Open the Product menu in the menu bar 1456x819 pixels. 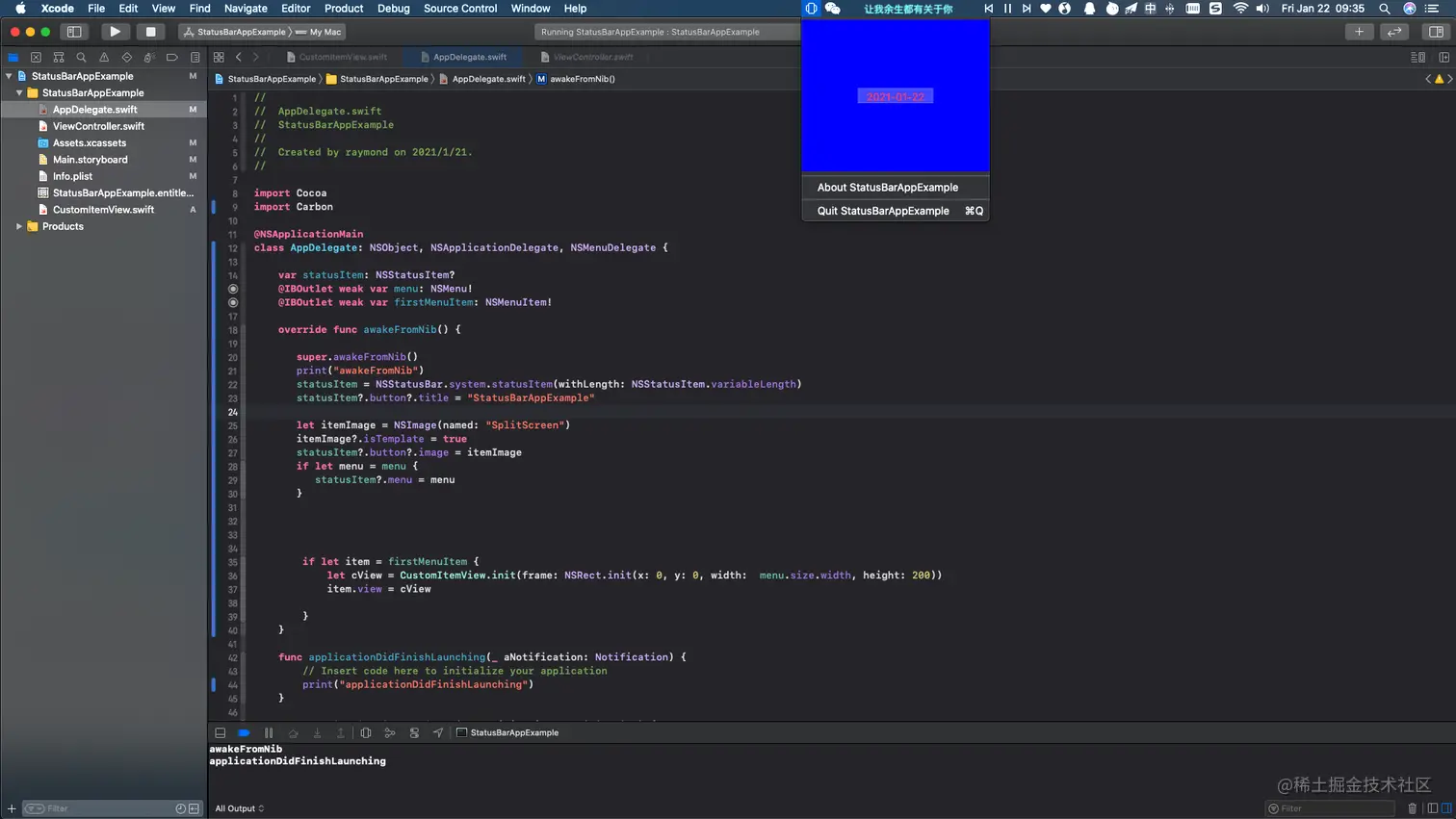pos(344,9)
